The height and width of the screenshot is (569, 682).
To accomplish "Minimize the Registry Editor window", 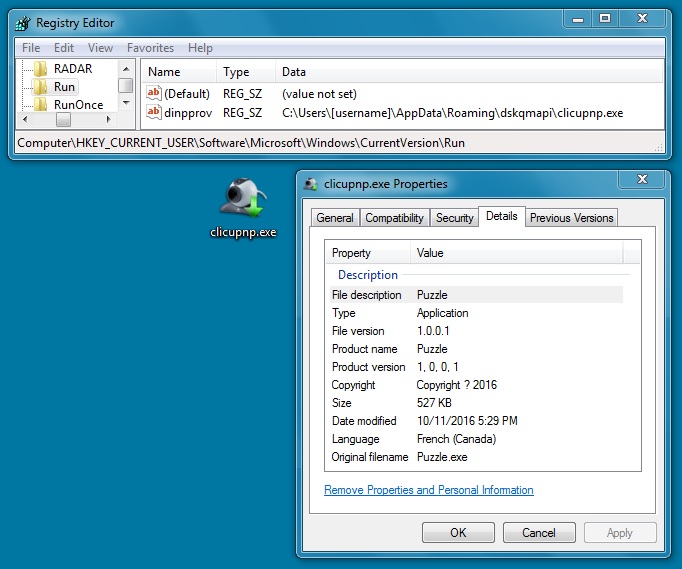I will 578,19.
